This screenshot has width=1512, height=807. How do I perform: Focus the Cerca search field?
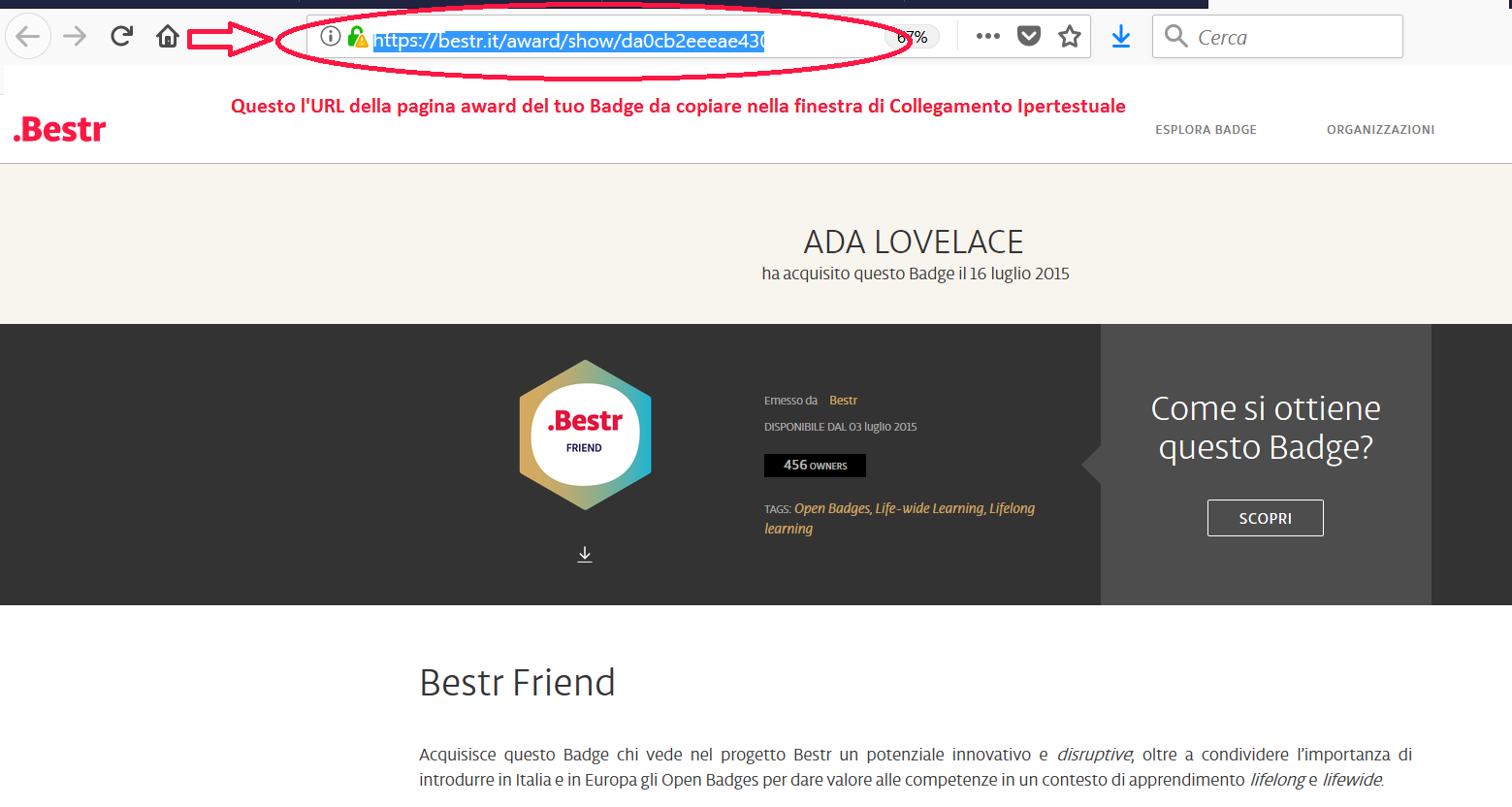pyautogui.click(x=1277, y=37)
